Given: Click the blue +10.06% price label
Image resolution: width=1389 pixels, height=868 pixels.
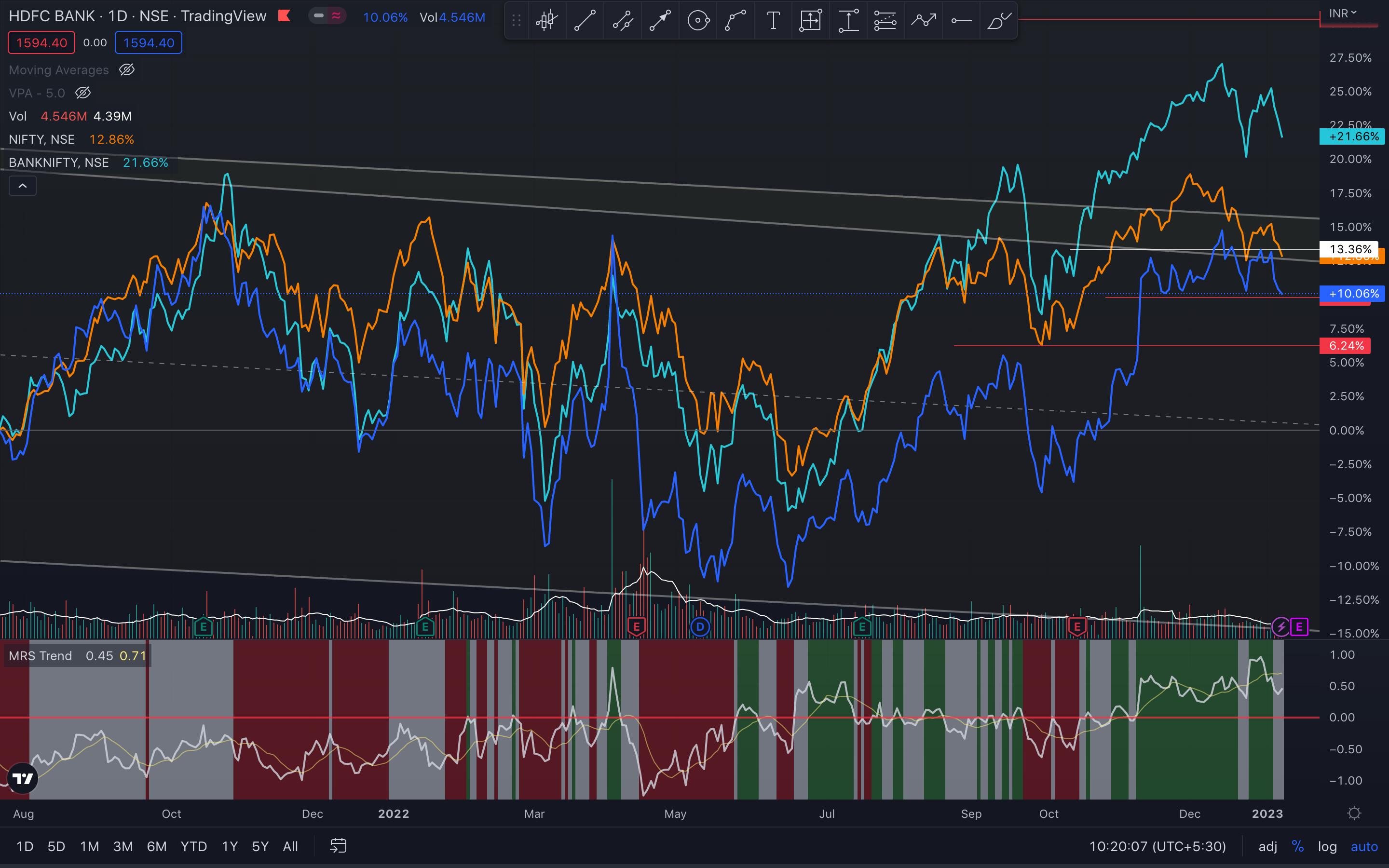Looking at the screenshot, I should (1353, 293).
